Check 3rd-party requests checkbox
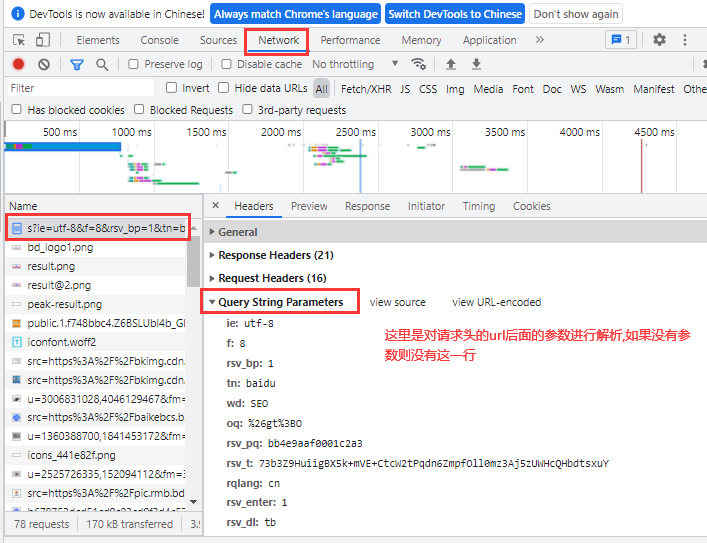Screen dimensions: 707x543 pos(247,109)
